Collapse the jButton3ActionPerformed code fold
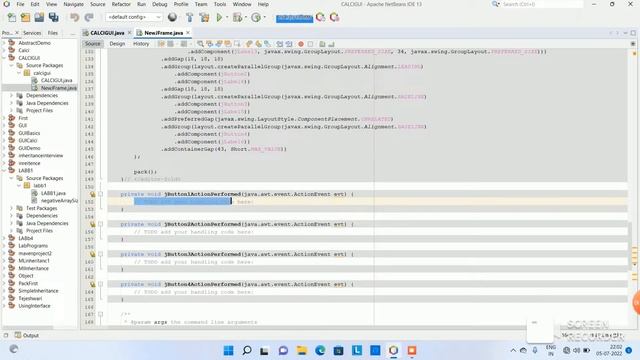Viewport: 640px width, 360px height. [100, 254]
